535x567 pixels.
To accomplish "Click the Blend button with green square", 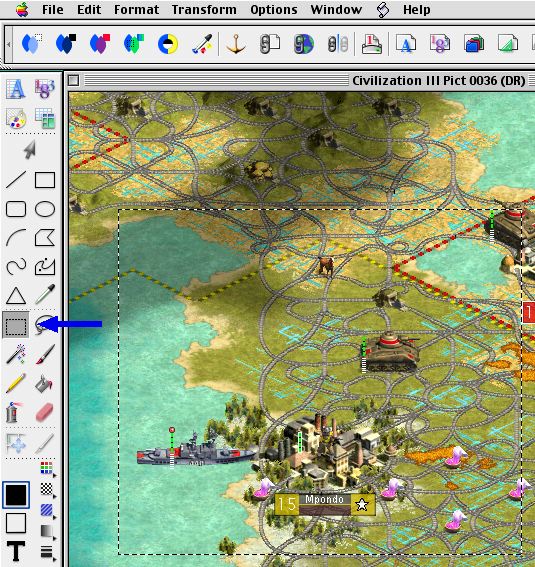I will (x=134, y=44).
